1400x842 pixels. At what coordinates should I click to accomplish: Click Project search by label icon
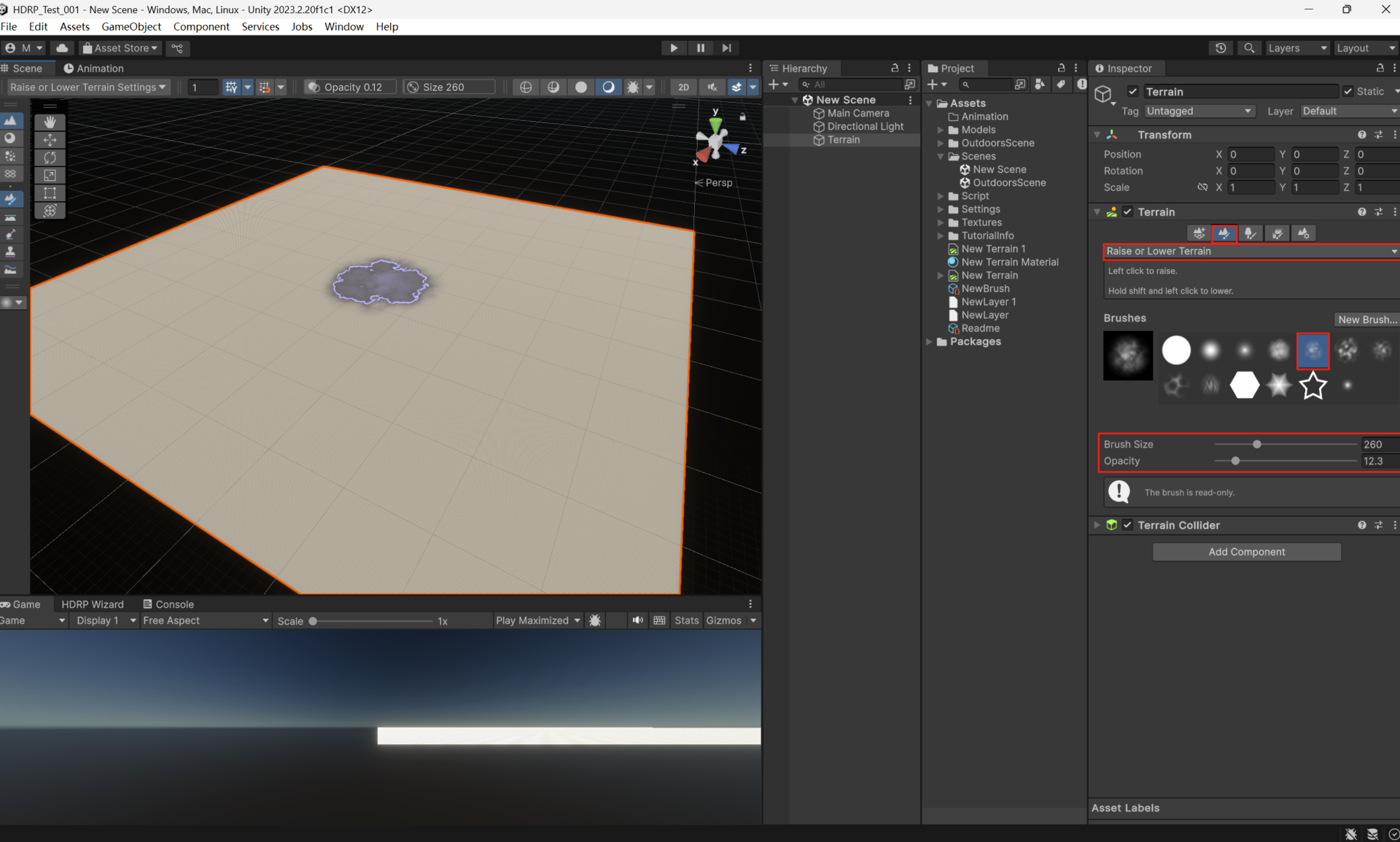pos(1061,85)
